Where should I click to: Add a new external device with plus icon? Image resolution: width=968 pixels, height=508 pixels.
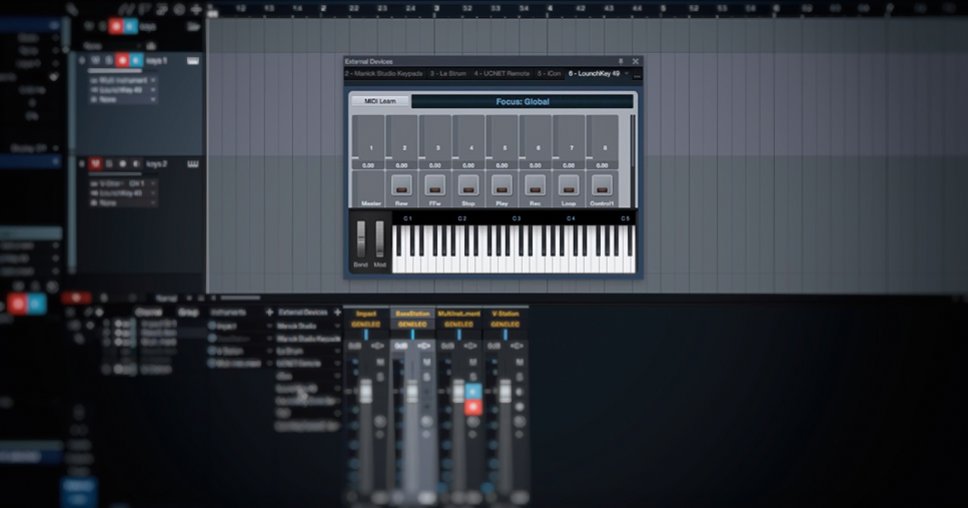[x=268, y=312]
